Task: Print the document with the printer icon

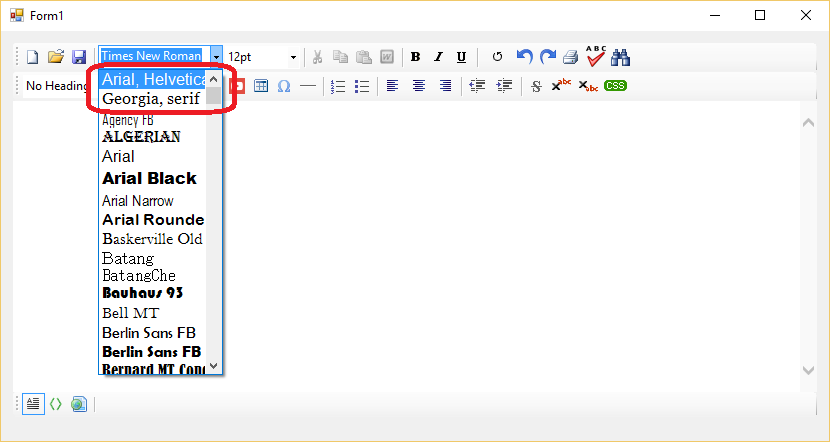Action: click(571, 57)
